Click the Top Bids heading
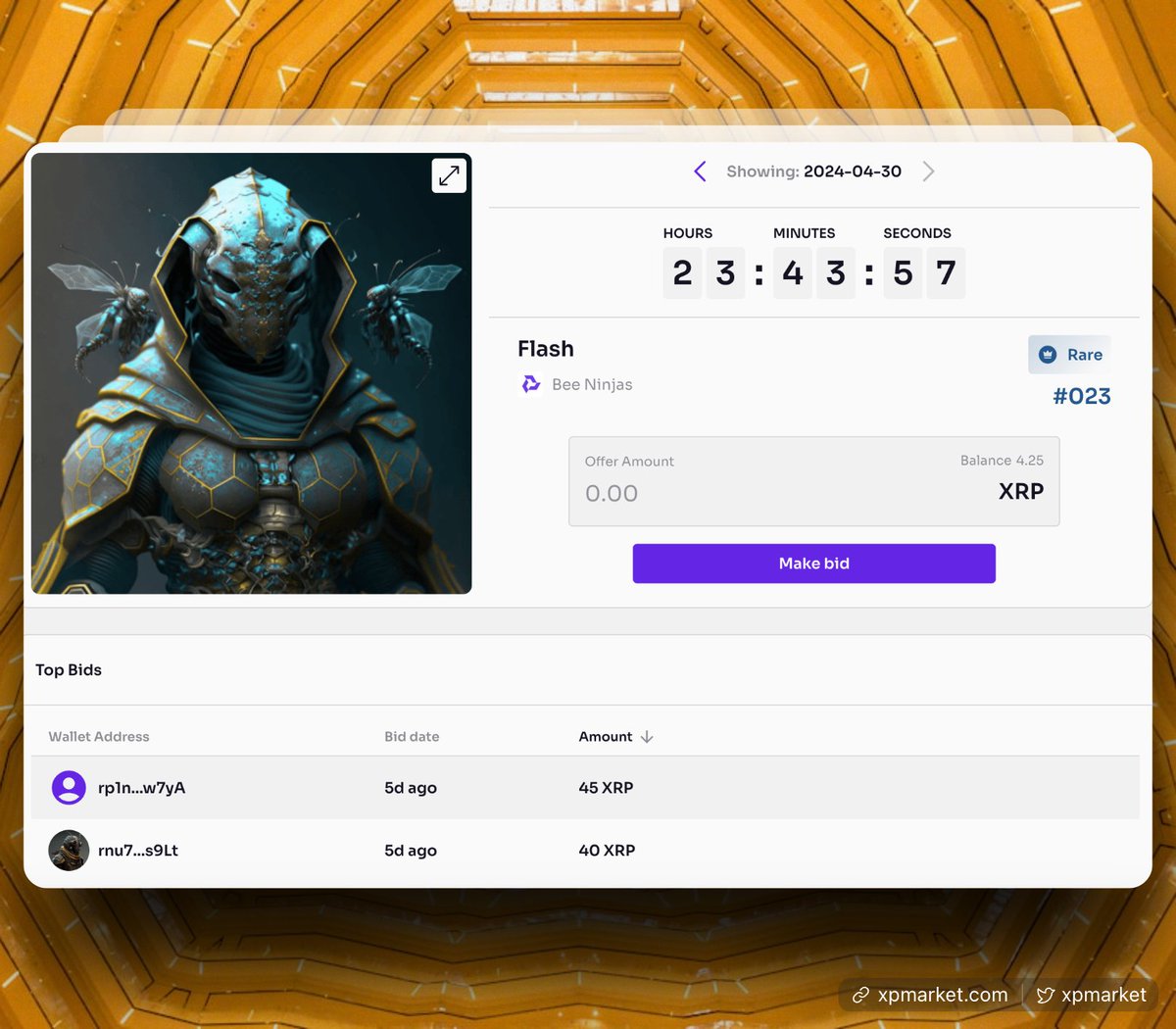 click(x=69, y=670)
